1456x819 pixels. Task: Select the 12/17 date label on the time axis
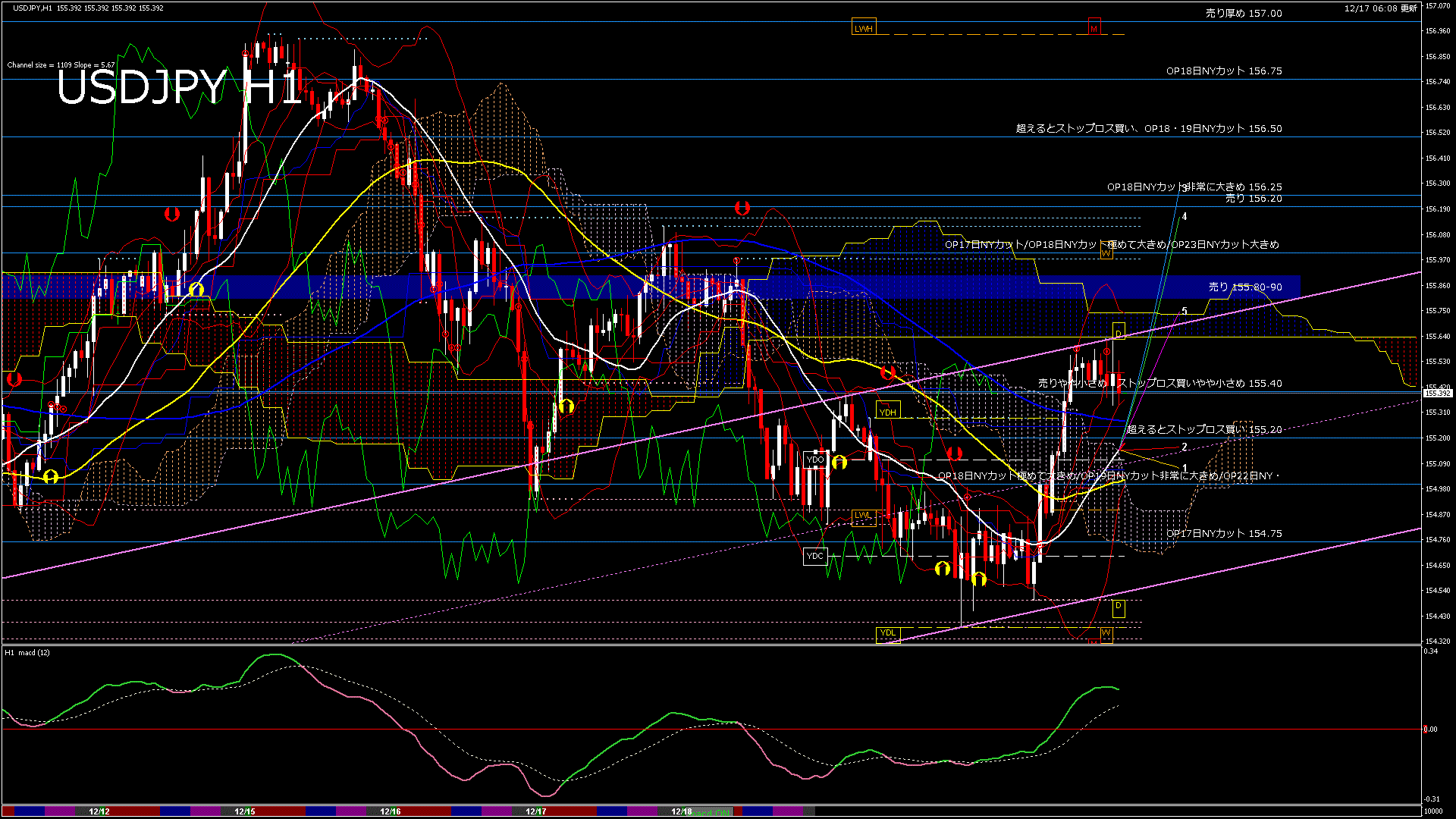pyautogui.click(x=535, y=811)
